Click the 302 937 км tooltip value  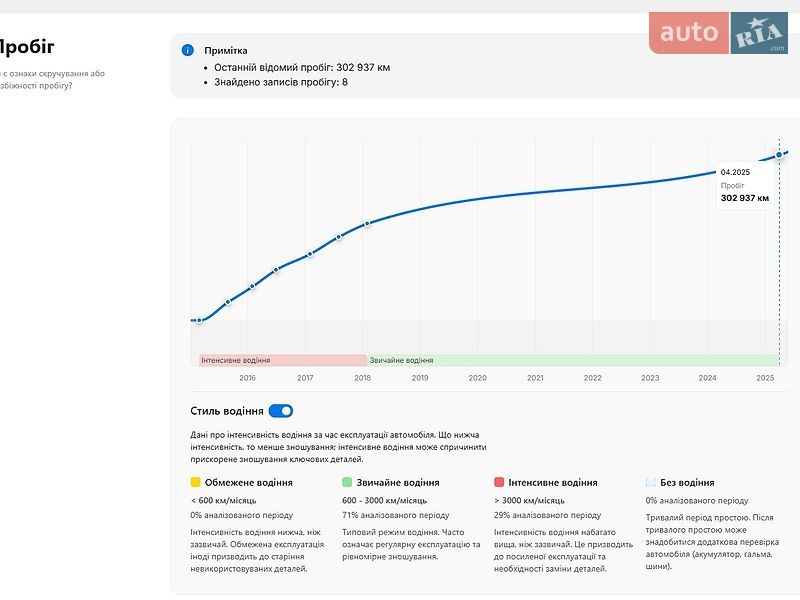click(x=745, y=198)
